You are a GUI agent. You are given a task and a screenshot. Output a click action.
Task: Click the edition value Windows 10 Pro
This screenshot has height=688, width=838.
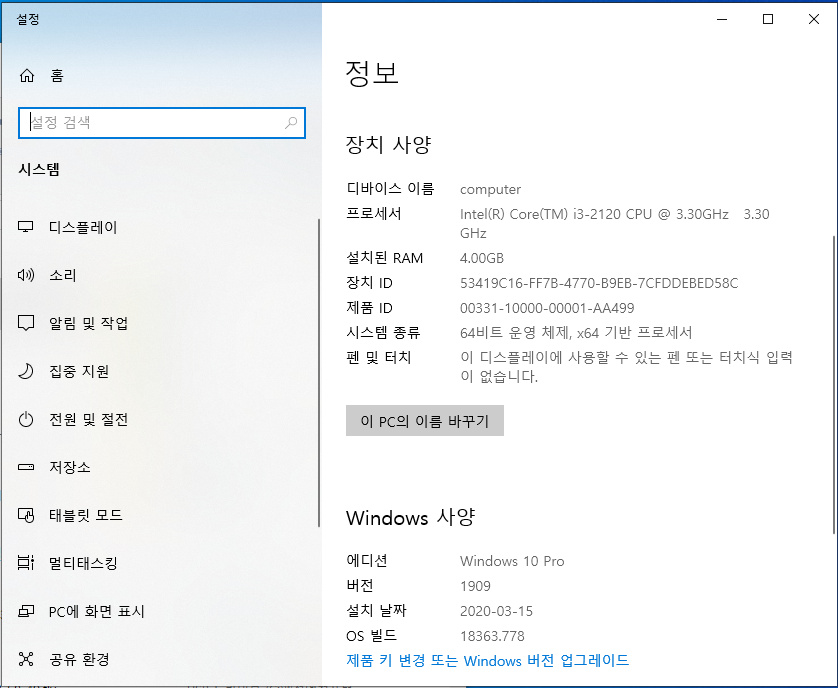click(512, 561)
